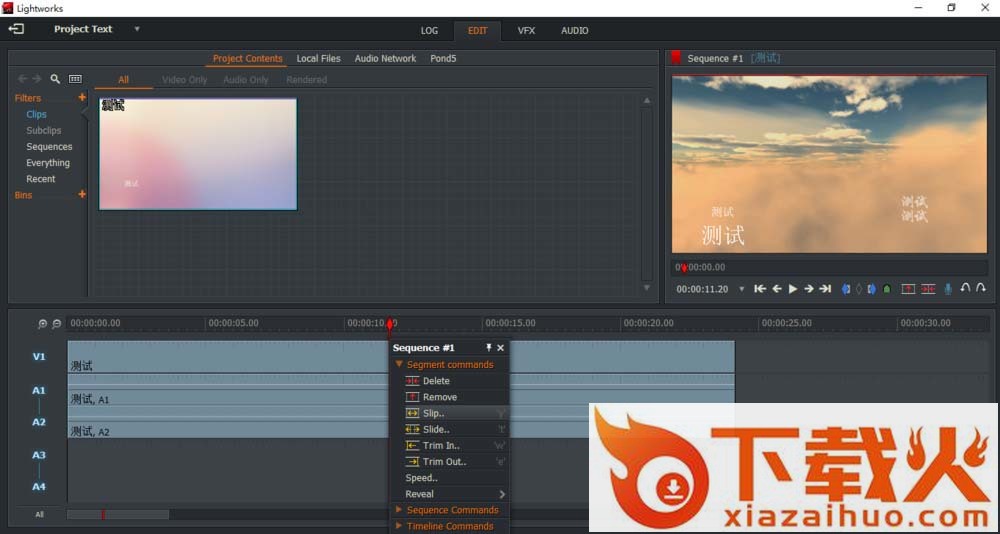Toggle the A4 track label
The image size is (1000, 534).
(x=39, y=487)
